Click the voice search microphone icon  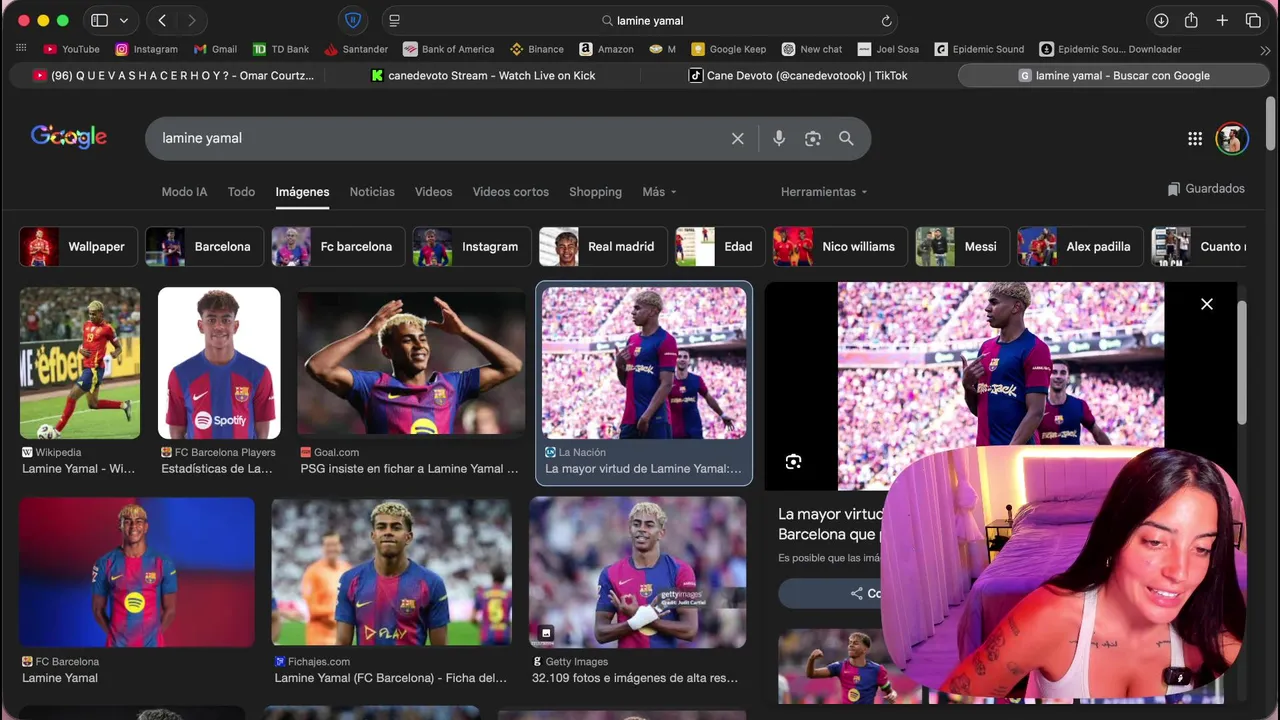click(779, 138)
